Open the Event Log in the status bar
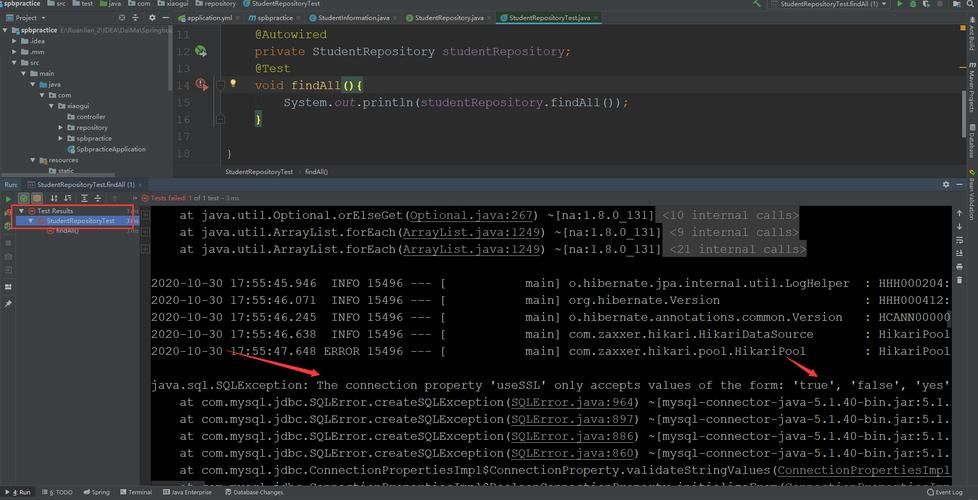This screenshot has width=978, height=500. click(x=944, y=492)
